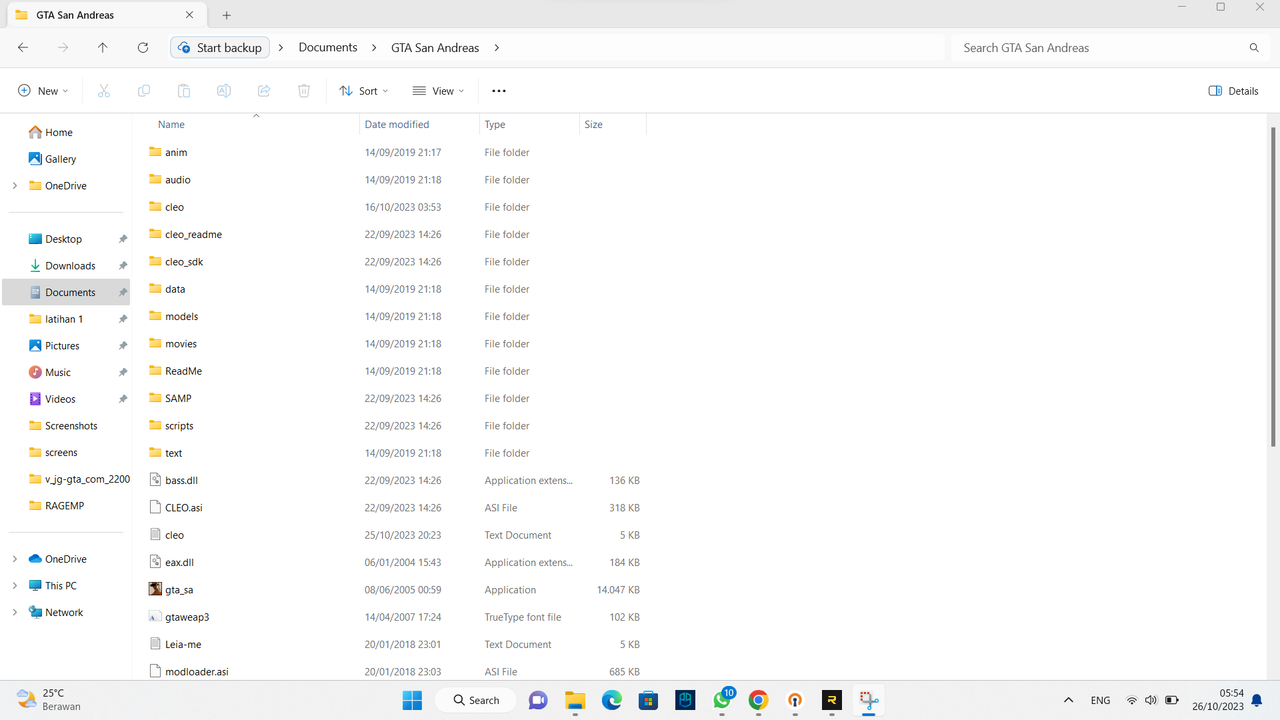Open the Sort dropdown menu
This screenshot has height=720, width=1280.
point(364,91)
